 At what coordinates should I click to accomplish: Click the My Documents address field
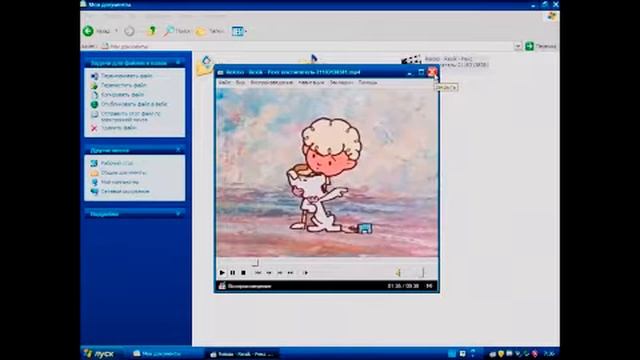click(306, 46)
